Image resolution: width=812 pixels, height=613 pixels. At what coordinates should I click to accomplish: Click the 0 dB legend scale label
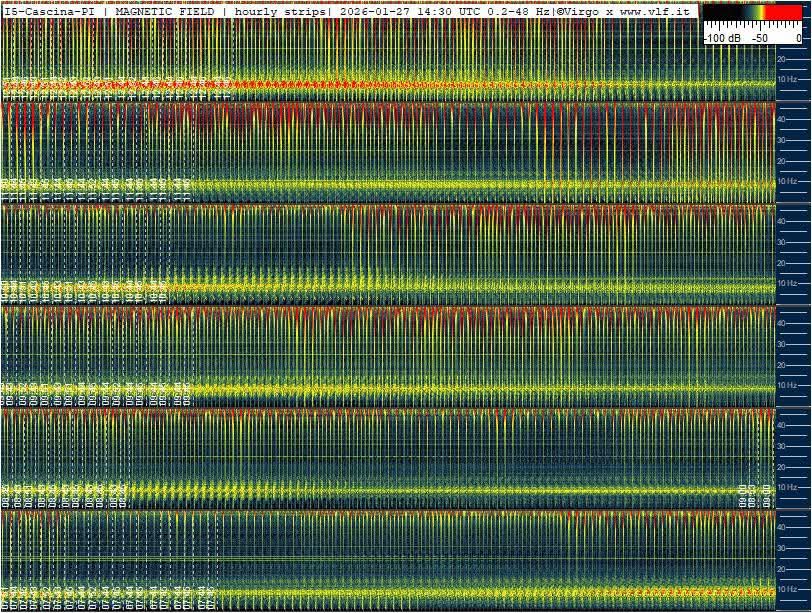[x=798, y=37]
